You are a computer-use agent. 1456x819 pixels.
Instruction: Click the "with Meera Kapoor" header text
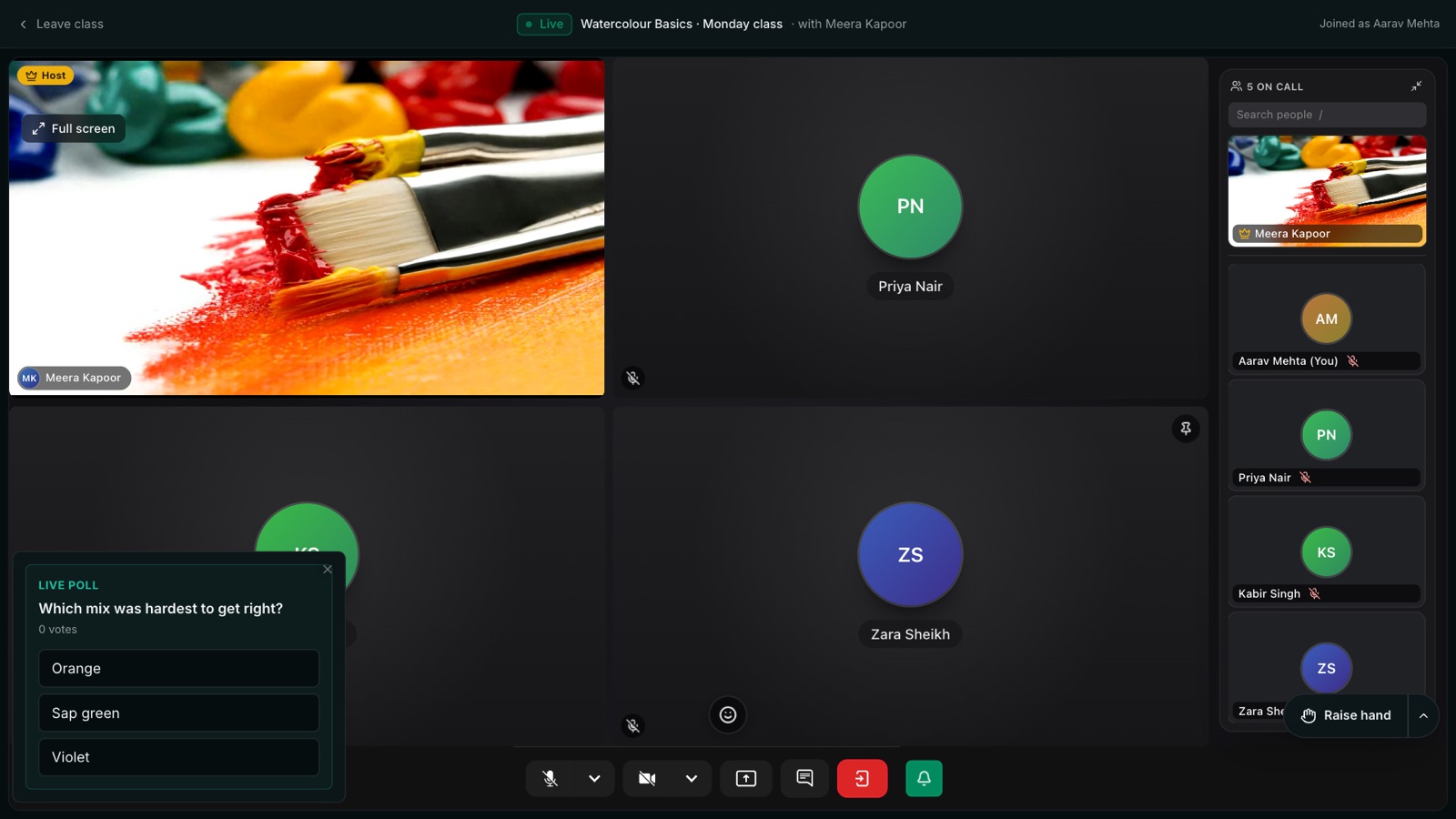pyautogui.click(x=852, y=24)
